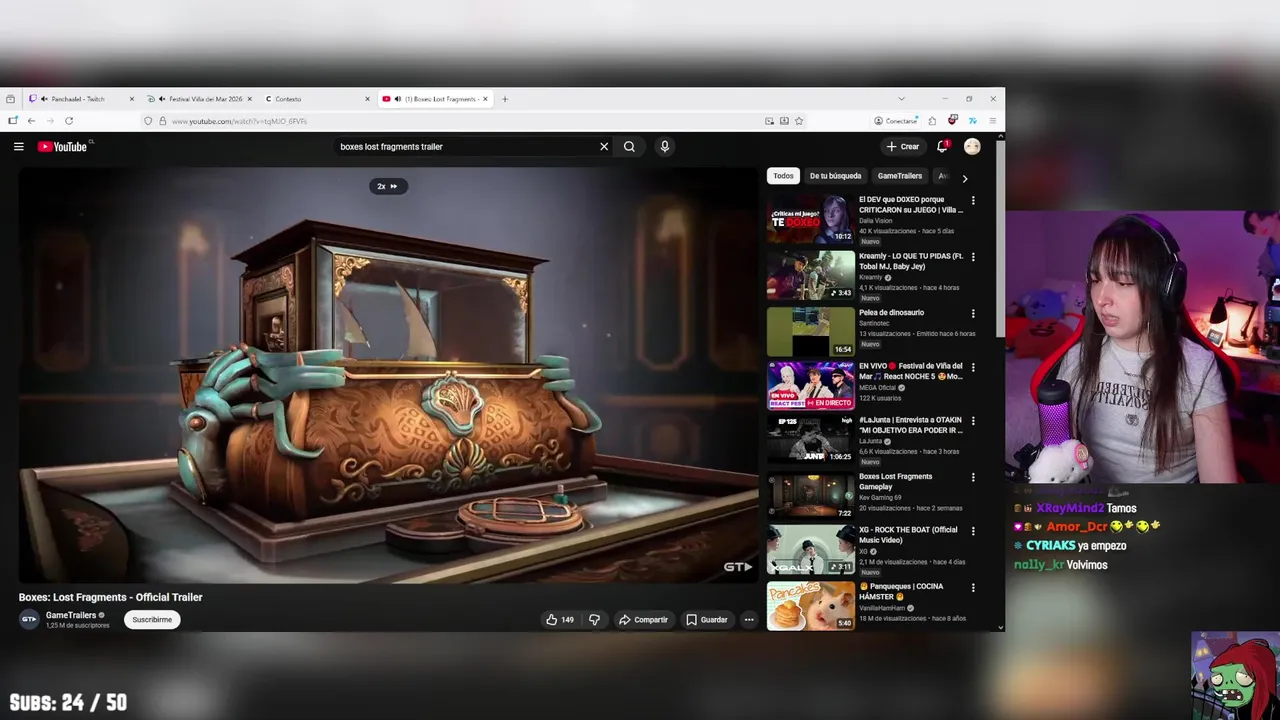Go to the YouTube home logo
Image resolution: width=1280 pixels, height=720 pixels.
point(63,146)
